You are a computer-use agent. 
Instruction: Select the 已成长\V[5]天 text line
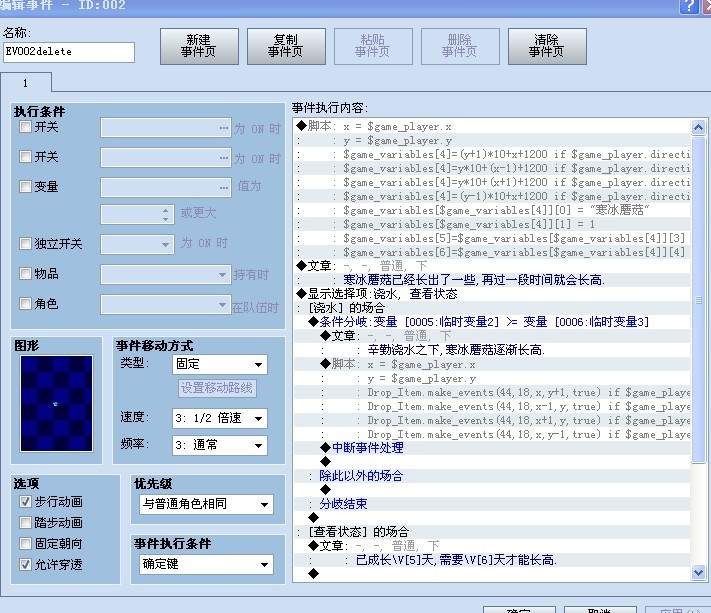coord(492,560)
